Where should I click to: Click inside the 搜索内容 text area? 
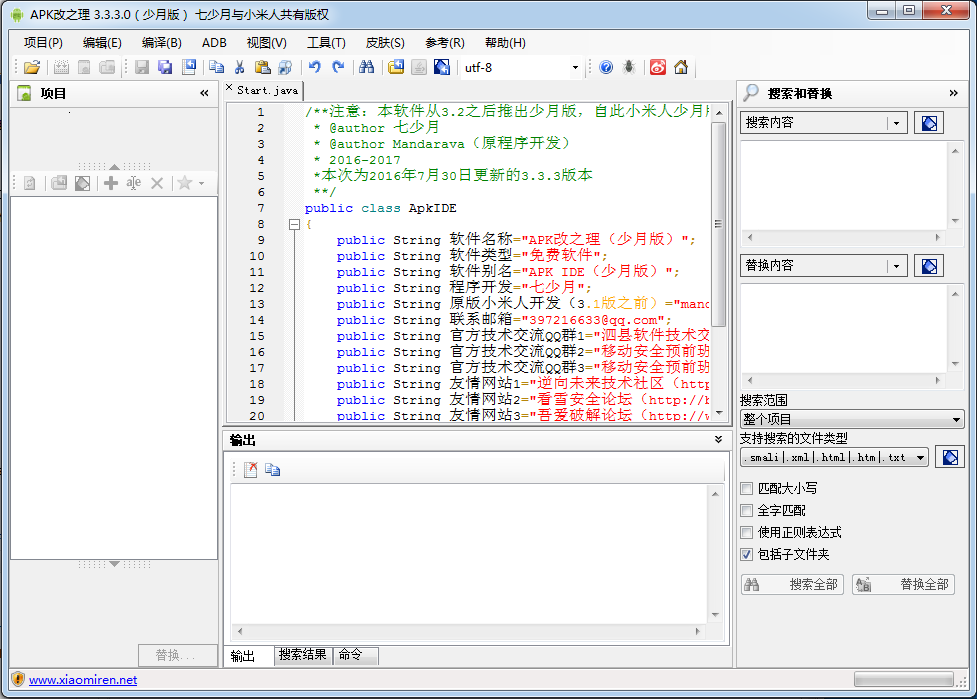844,186
